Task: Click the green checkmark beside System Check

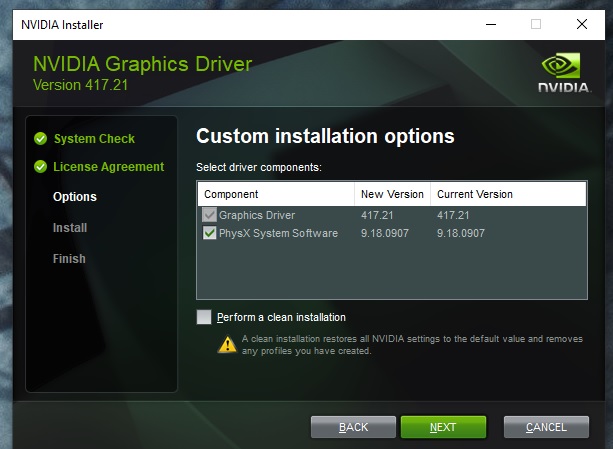Action: click(x=41, y=138)
